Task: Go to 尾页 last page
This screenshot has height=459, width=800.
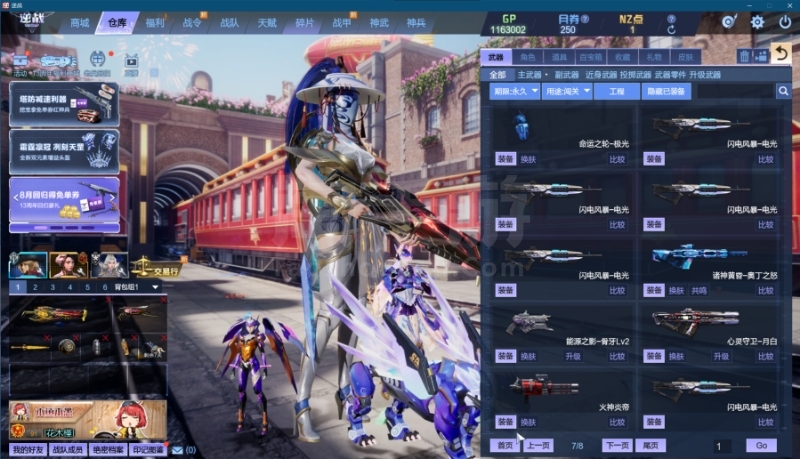Action: [x=650, y=445]
